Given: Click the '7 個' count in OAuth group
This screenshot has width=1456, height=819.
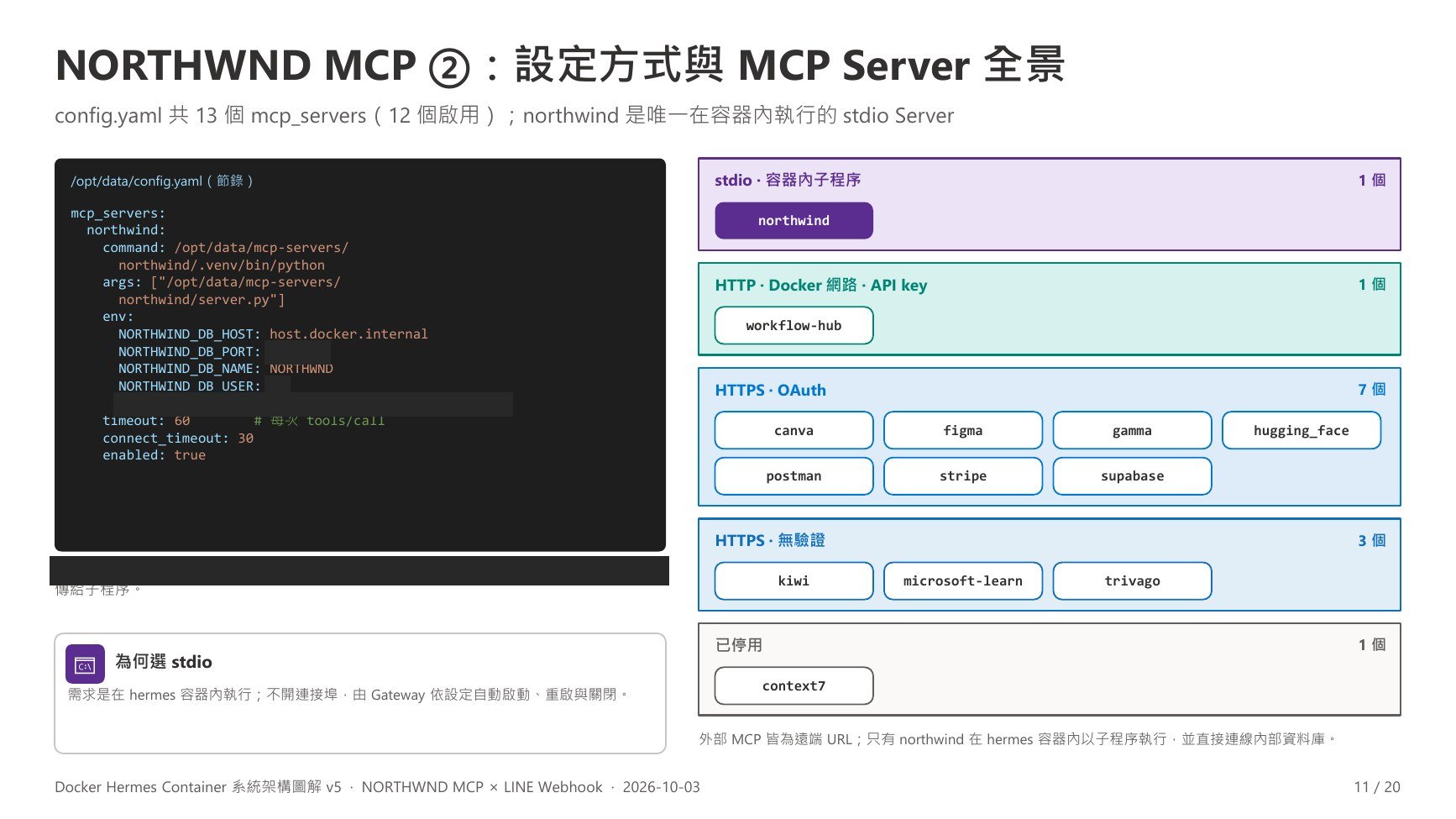Looking at the screenshot, I should 1372,389.
